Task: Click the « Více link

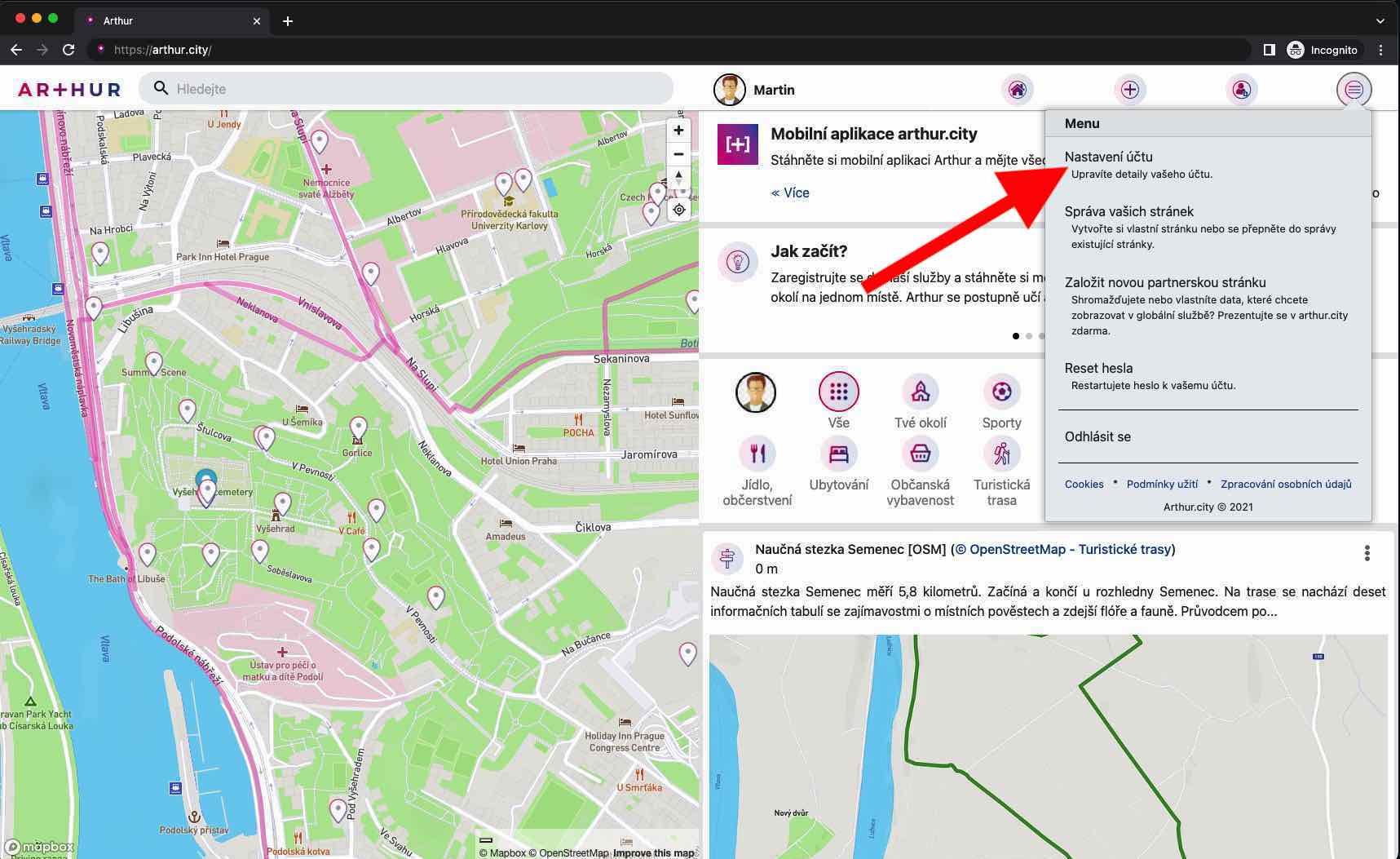Action: point(790,193)
